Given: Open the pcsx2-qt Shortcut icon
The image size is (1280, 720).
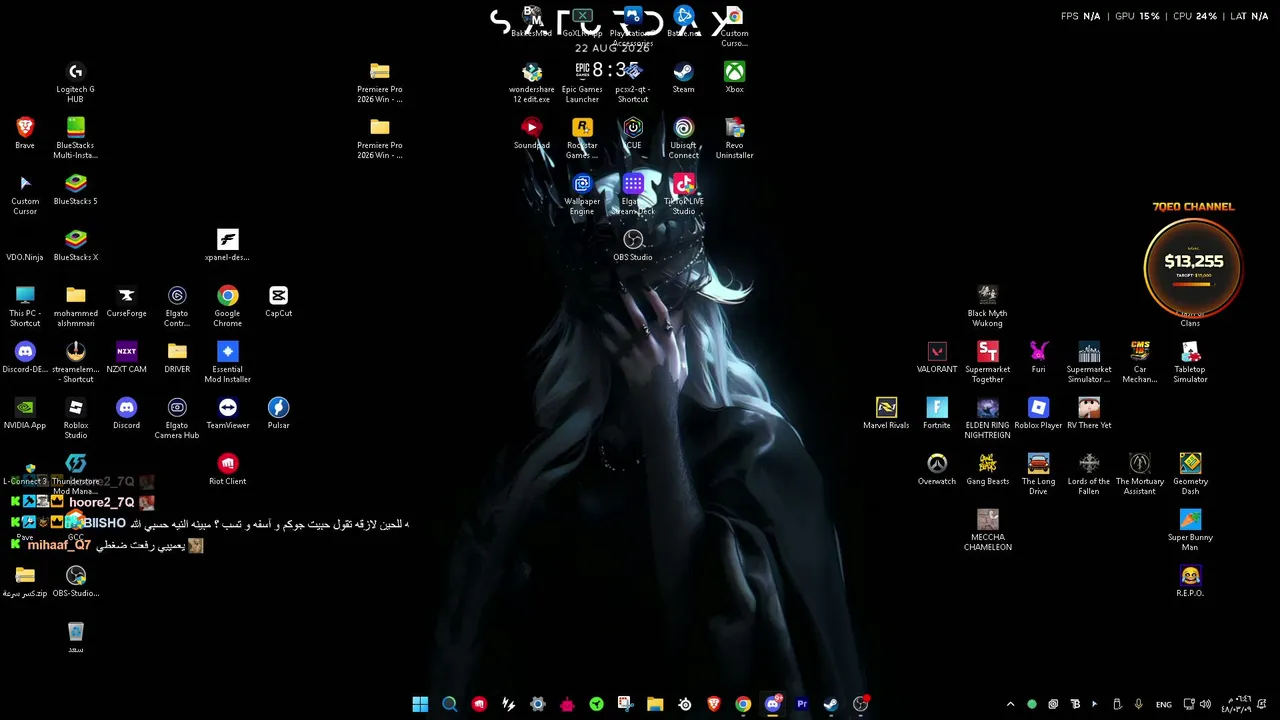Looking at the screenshot, I should [633, 81].
